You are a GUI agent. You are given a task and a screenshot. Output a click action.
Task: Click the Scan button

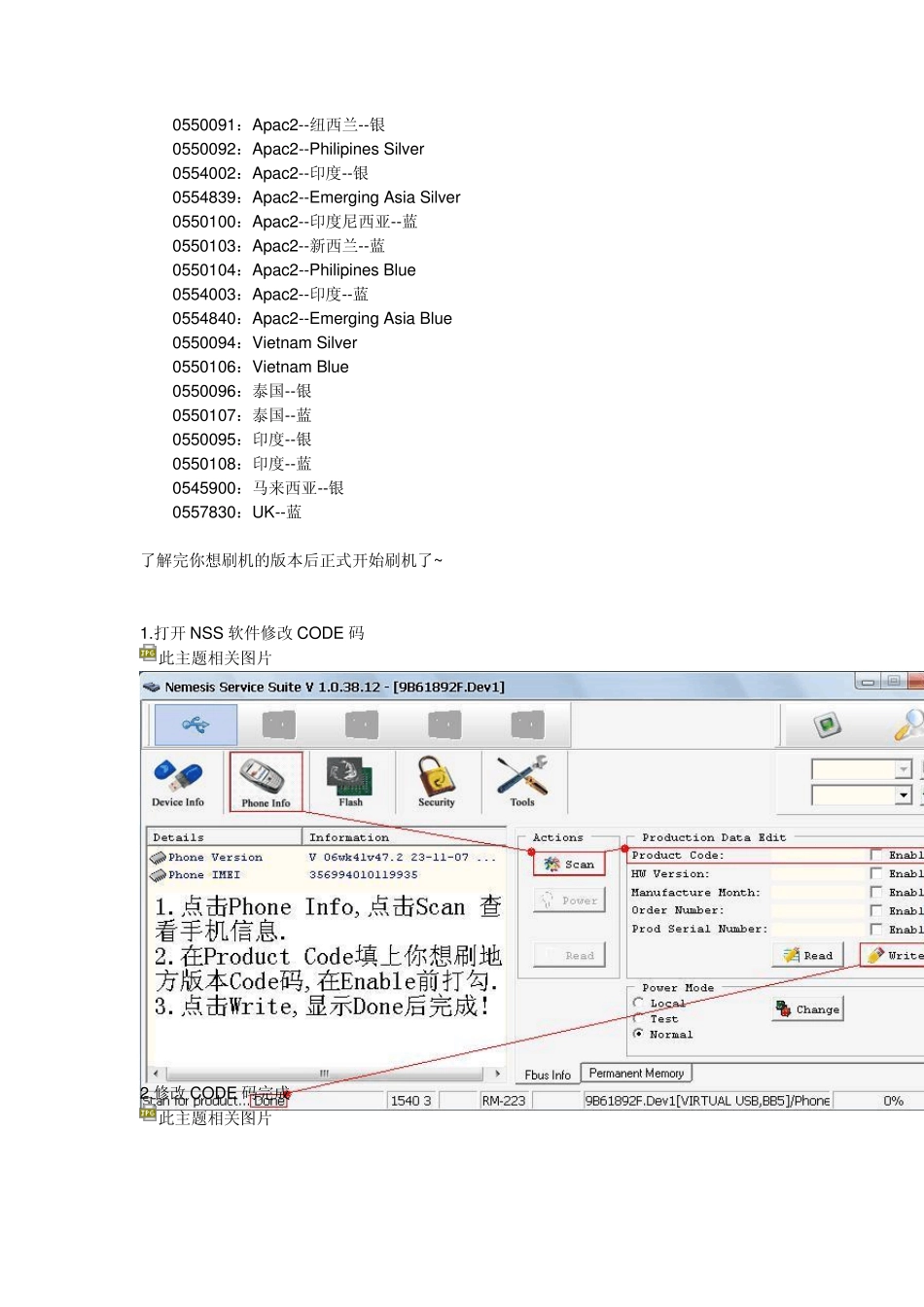point(569,864)
